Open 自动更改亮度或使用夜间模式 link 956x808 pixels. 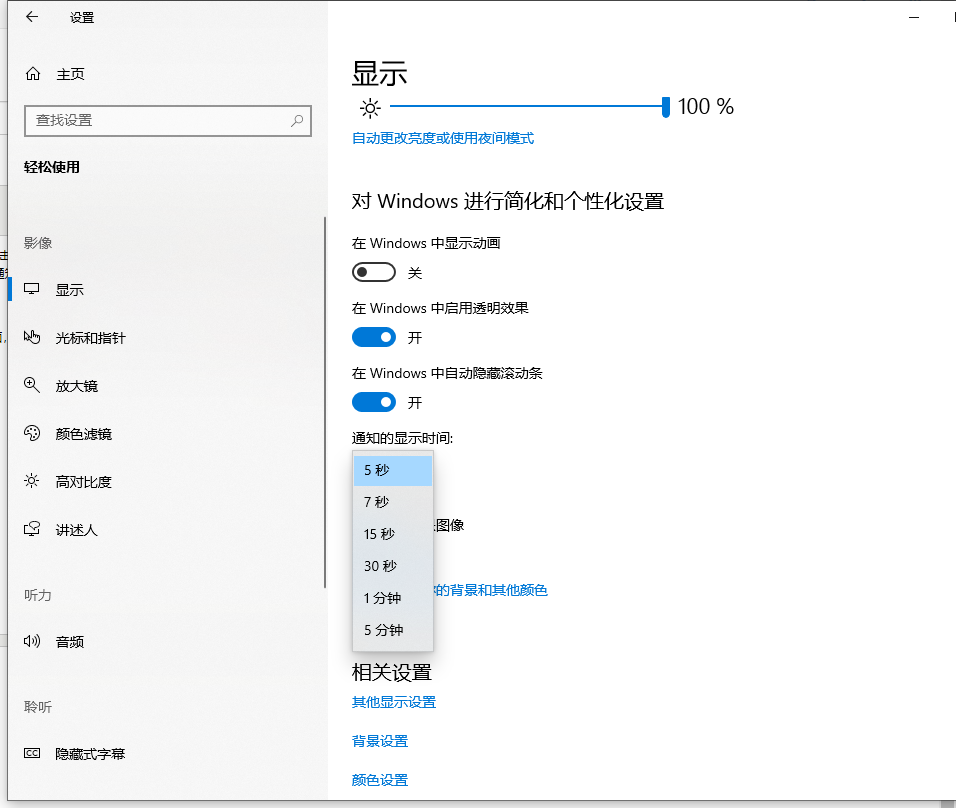[x=443, y=138]
